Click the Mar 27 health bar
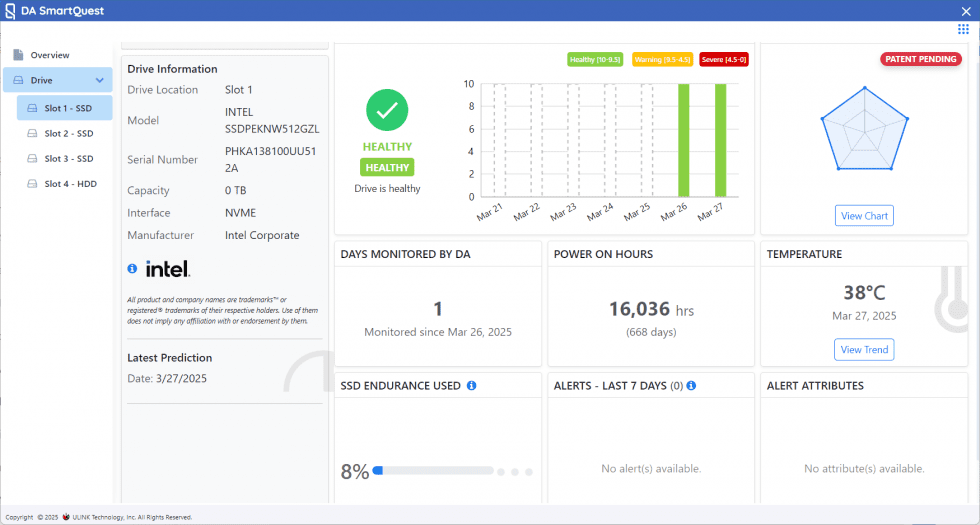This screenshot has width=980, height=525. [720, 140]
